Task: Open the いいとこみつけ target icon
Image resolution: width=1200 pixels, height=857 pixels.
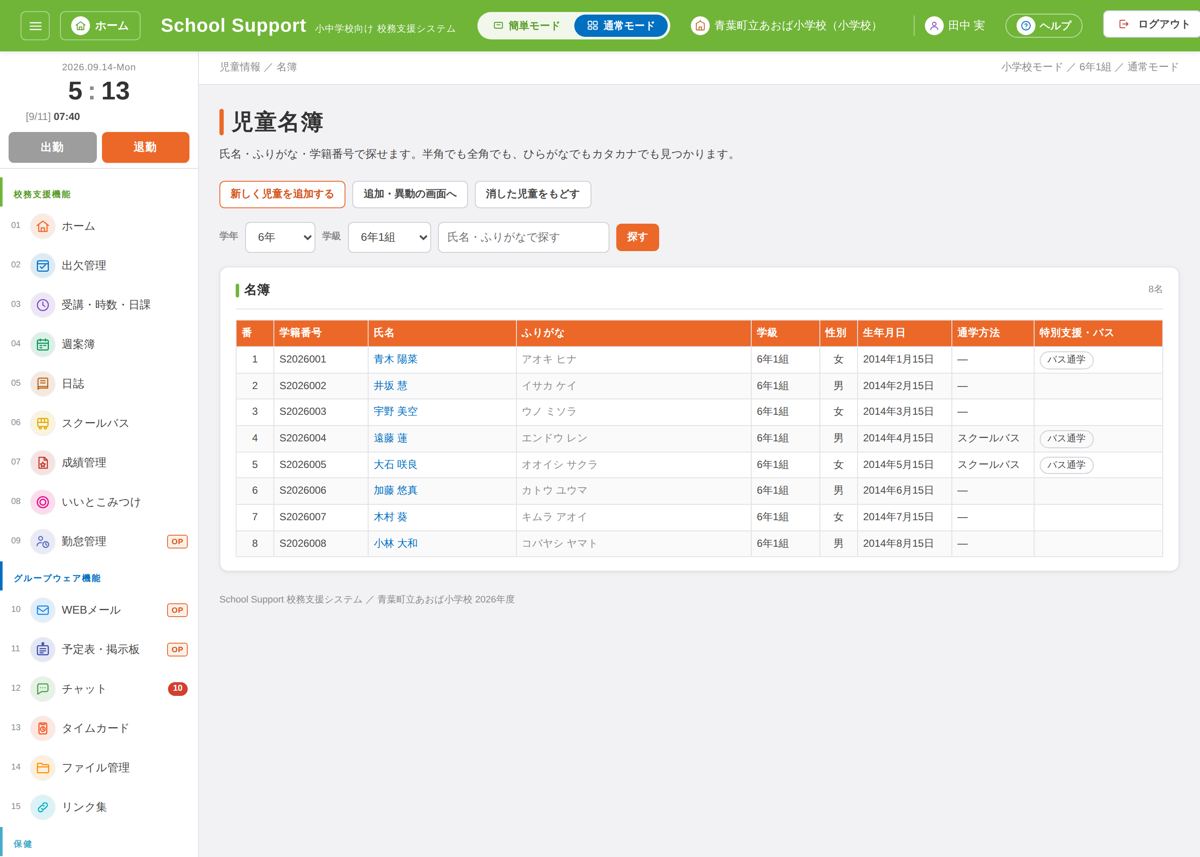Action: (43, 502)
